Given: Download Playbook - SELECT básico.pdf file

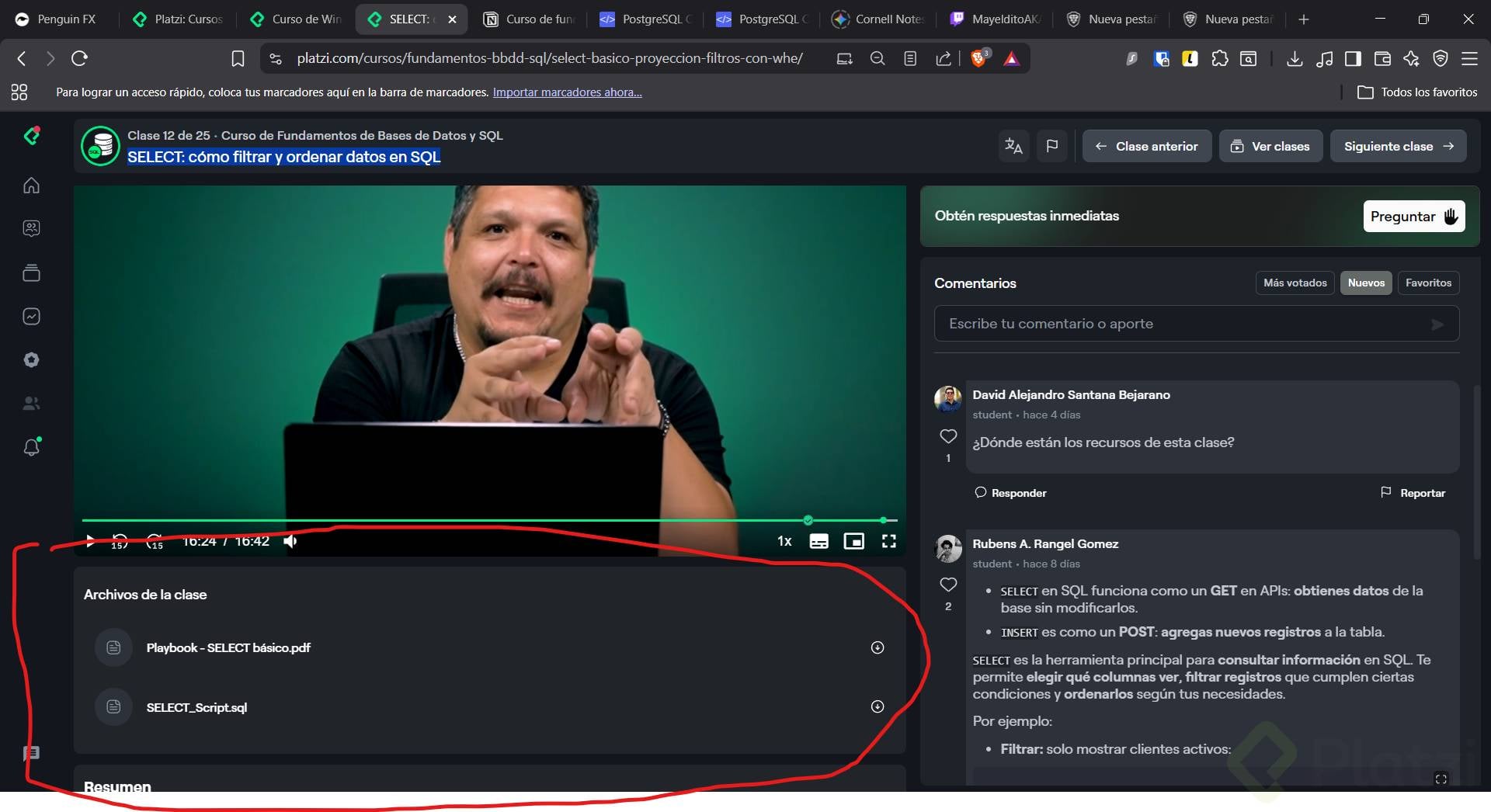Looking at the screenshot, I should pos(878,647).
